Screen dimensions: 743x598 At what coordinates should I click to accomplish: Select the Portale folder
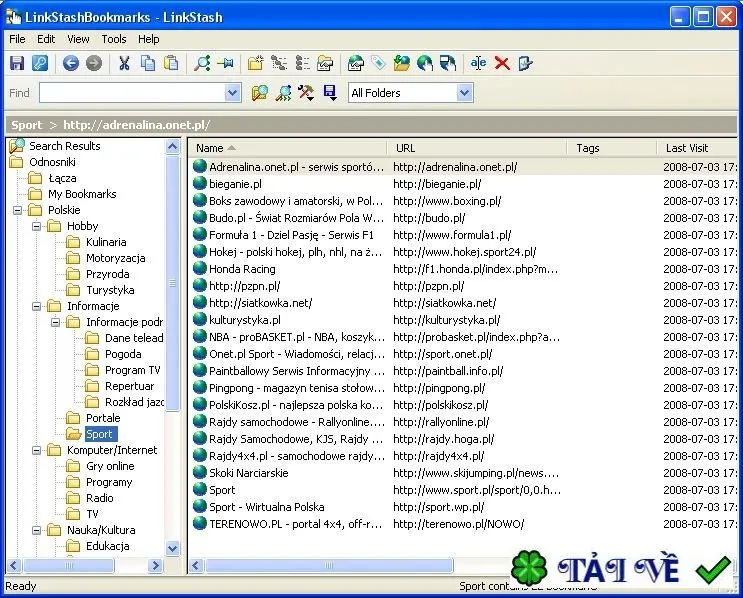point(103,418)
